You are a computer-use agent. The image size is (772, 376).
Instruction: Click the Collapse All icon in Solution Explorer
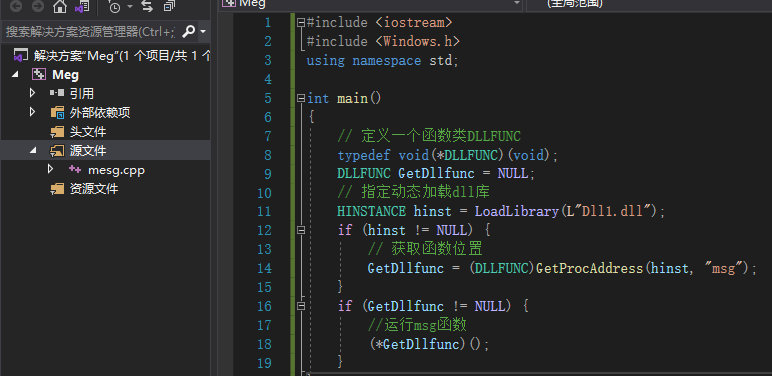[169, 6]
